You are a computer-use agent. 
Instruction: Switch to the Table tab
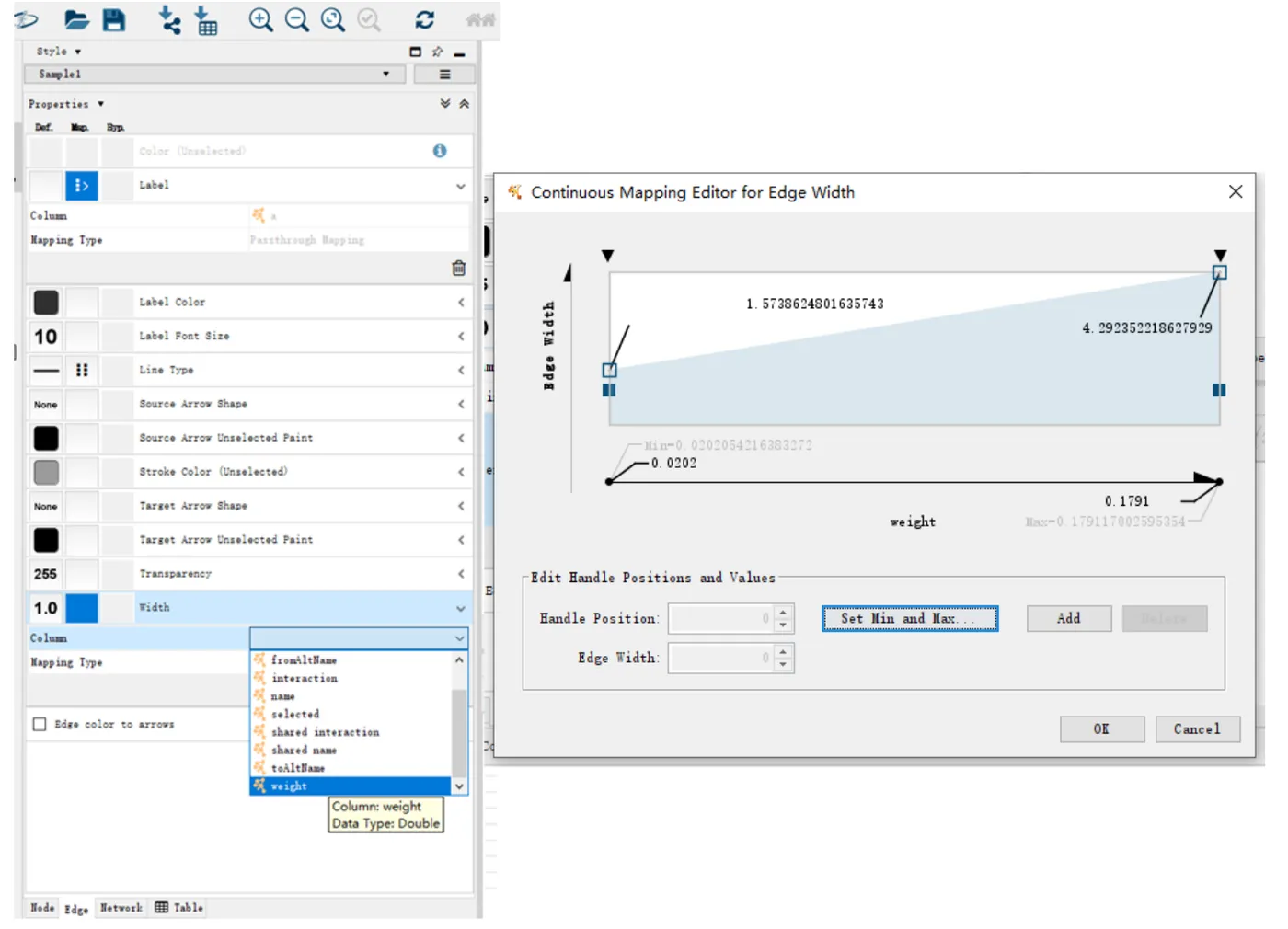coord(179,908)
